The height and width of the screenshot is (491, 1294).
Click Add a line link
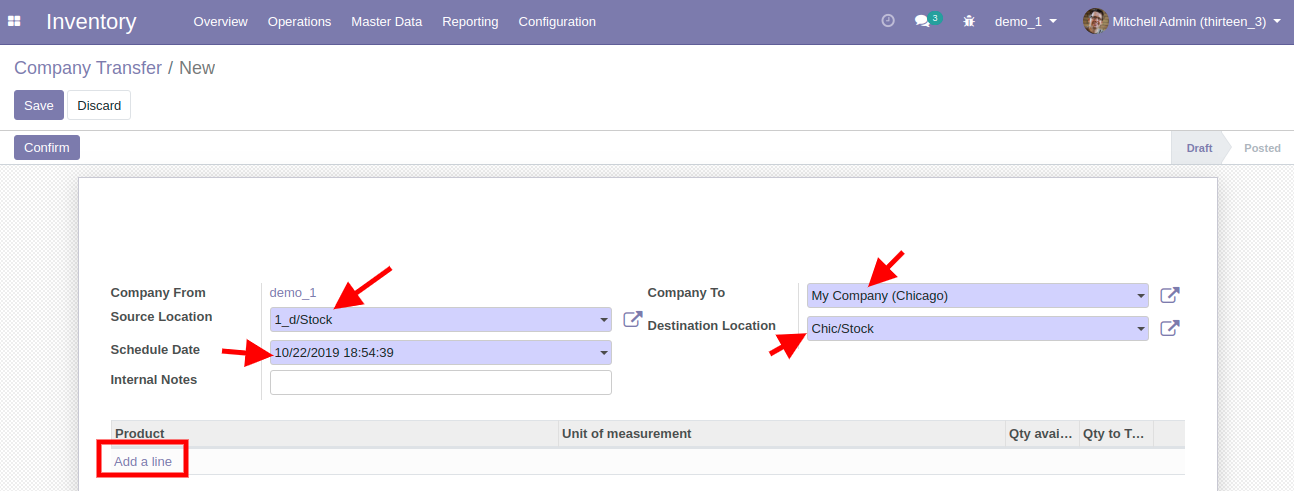143,461
